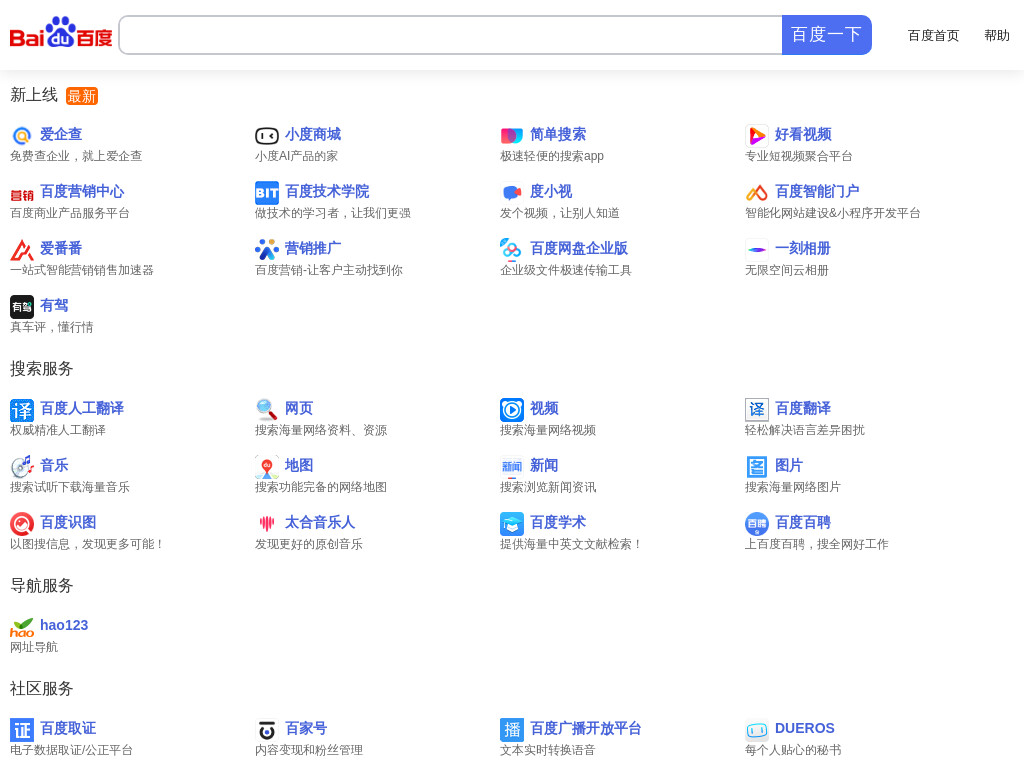Click the 百度网盘企业版 icon
Screen dimensions: 1024x768
[512, 250]
